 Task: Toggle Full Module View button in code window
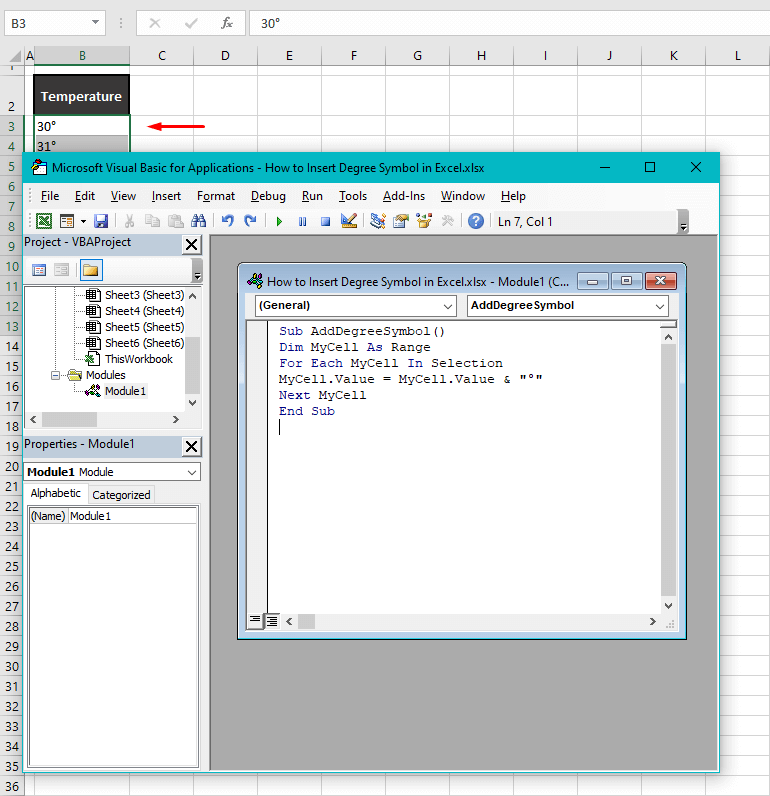[x=272, y=621]
